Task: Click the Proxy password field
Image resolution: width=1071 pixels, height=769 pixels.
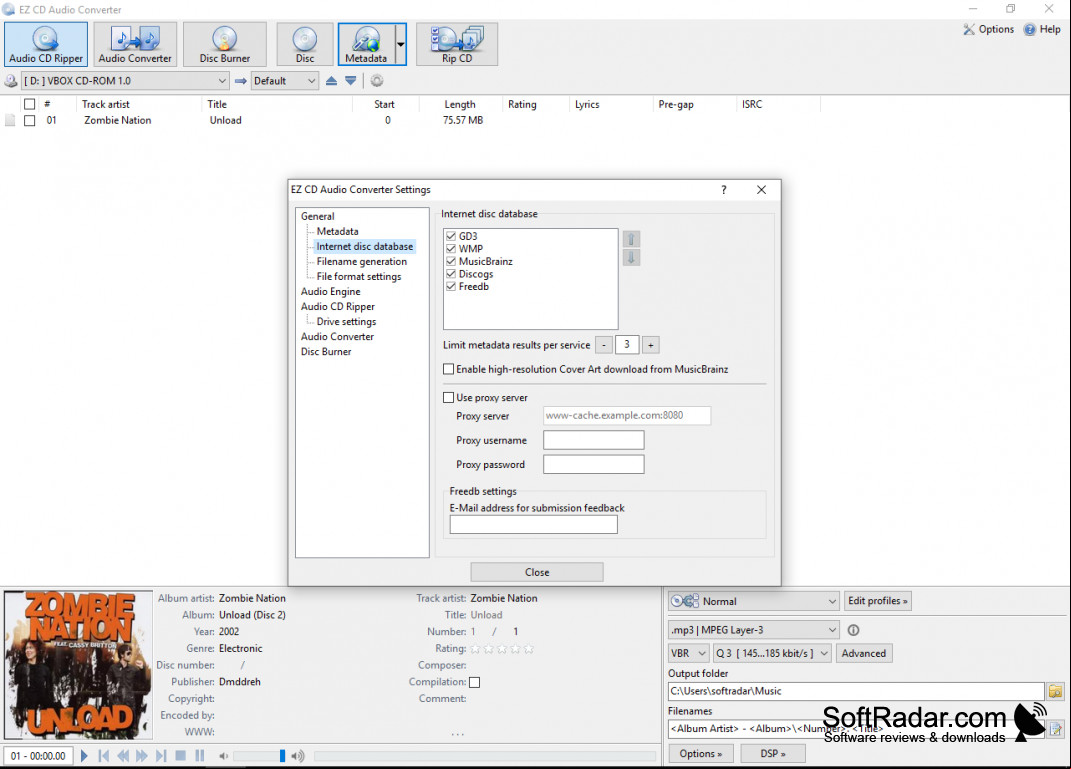Action: tap(594, 464)
